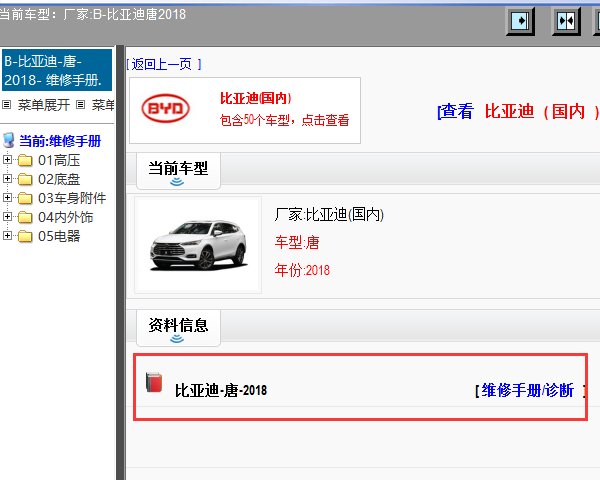600x480 pixels.
Task: Click the 车型:唐 text
Action: click(297, 242)
